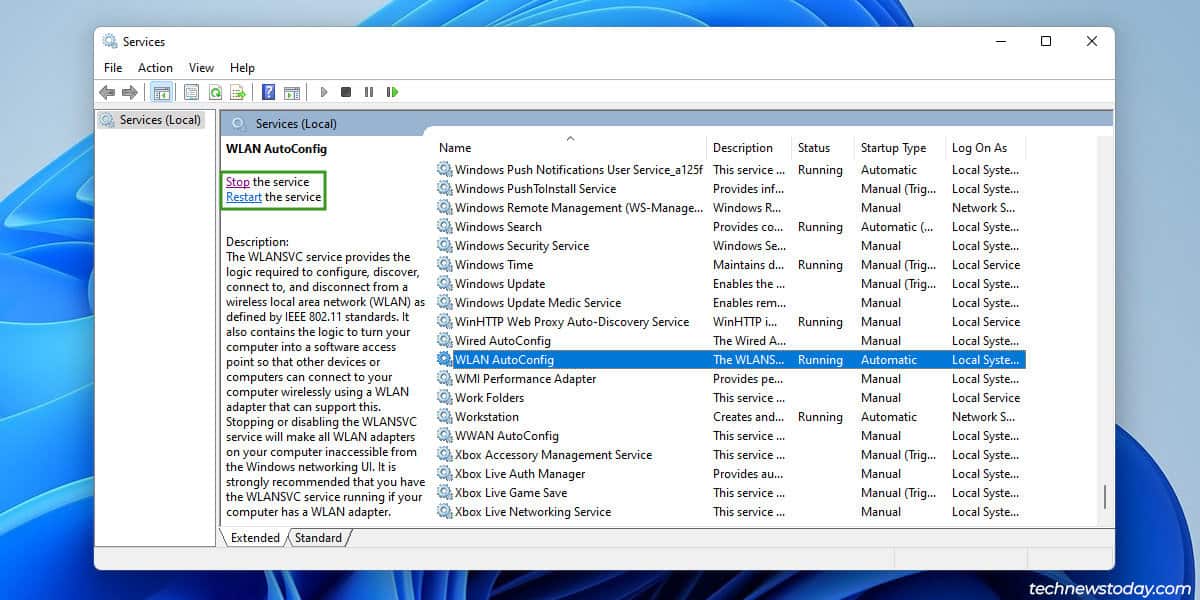The width and height of the screenshot is (1200, 600).
Task: Click gear icon beside Windows Security Service
Action: (x=445, y=246)
